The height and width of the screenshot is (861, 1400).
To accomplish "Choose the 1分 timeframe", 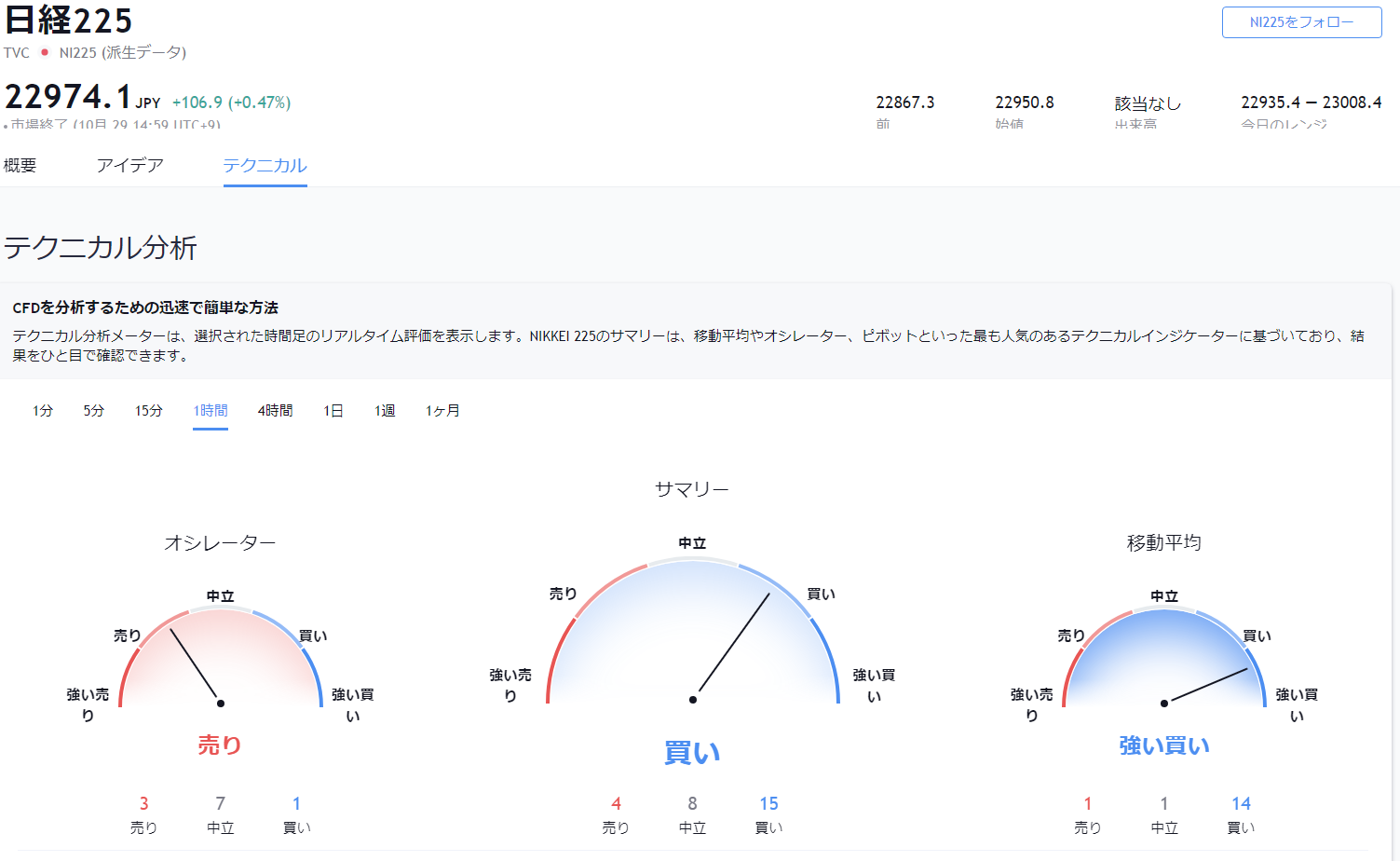I will pos(43,410).
